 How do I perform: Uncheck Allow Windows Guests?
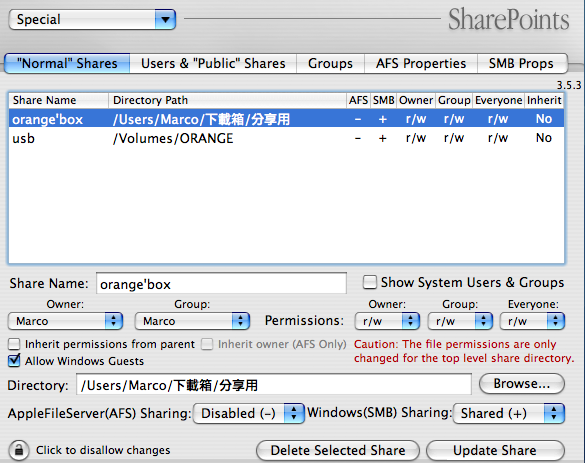pos(14,361)
